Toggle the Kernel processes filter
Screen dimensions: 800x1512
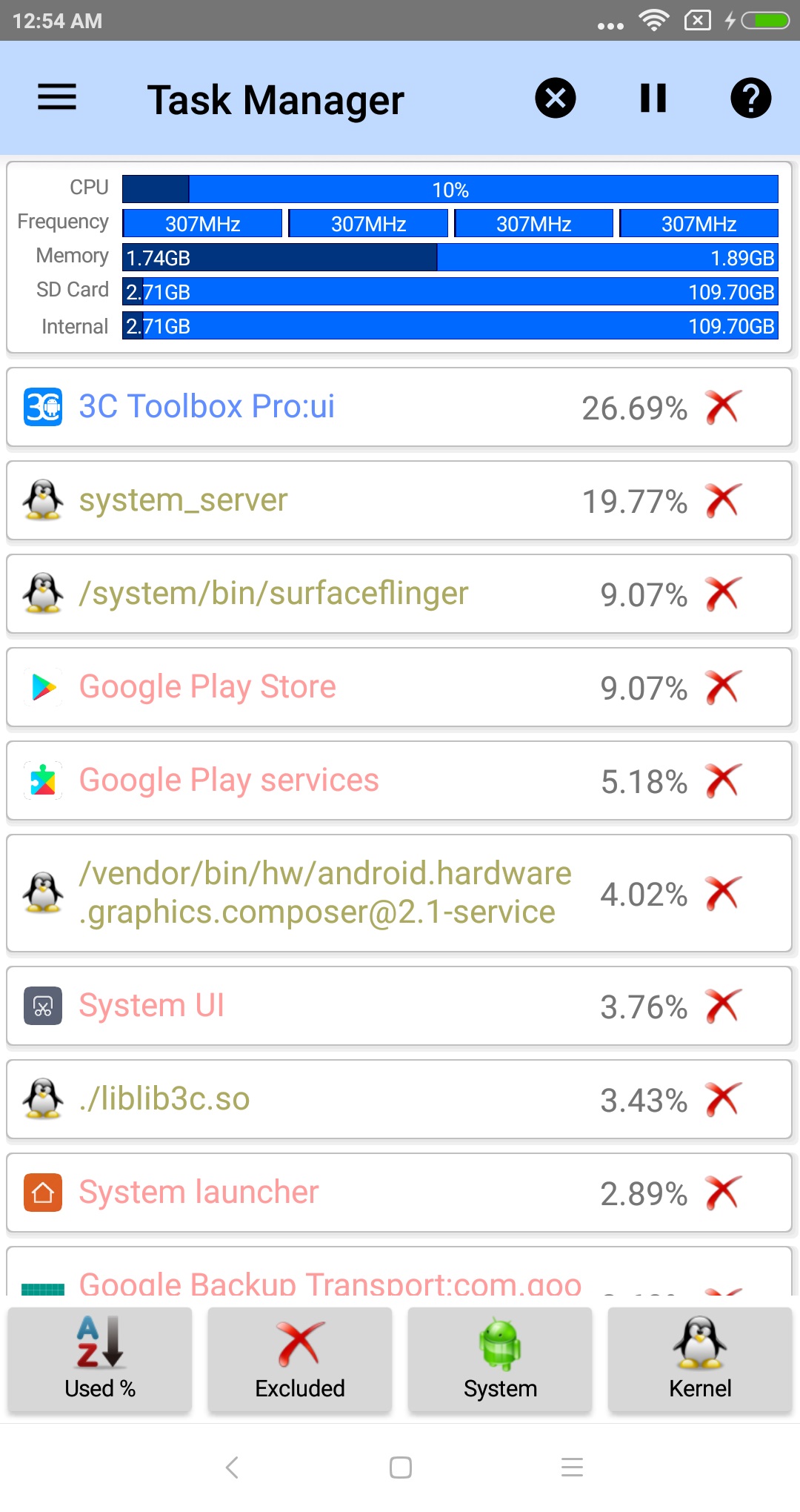pyautogui.click(x=700, y=1360)
